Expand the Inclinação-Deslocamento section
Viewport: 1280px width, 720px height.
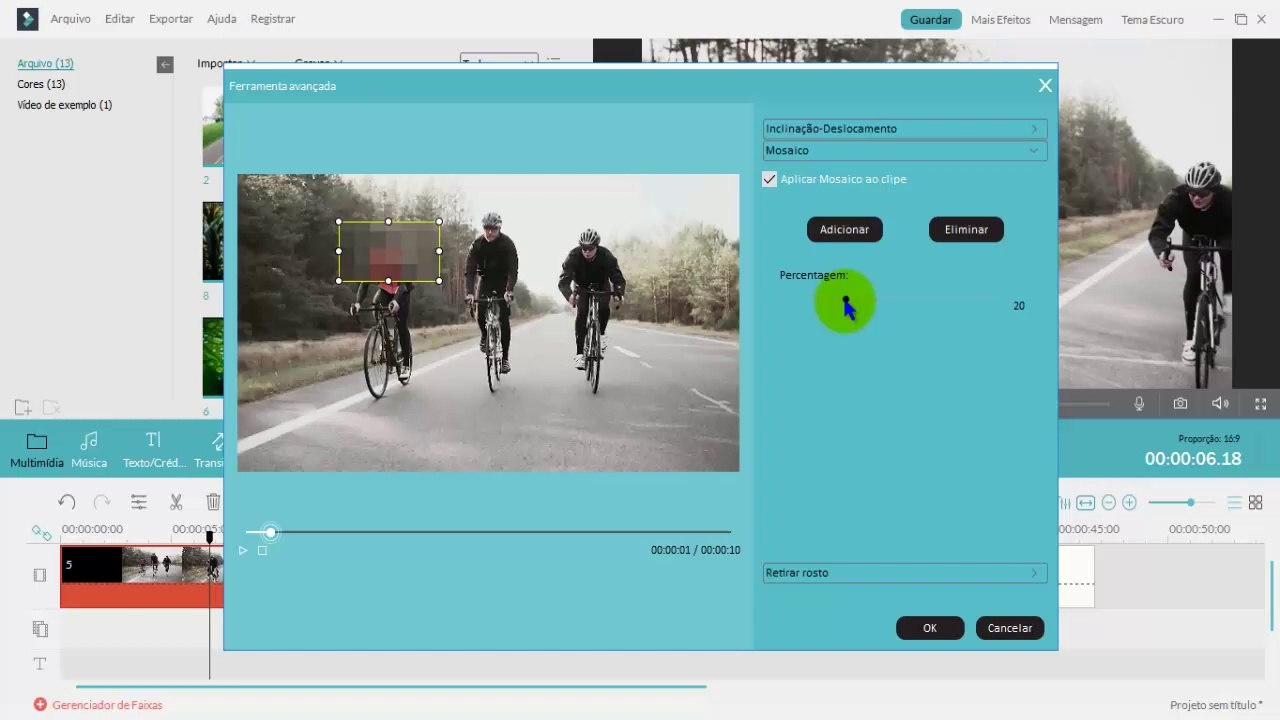(x=905, y=129)
